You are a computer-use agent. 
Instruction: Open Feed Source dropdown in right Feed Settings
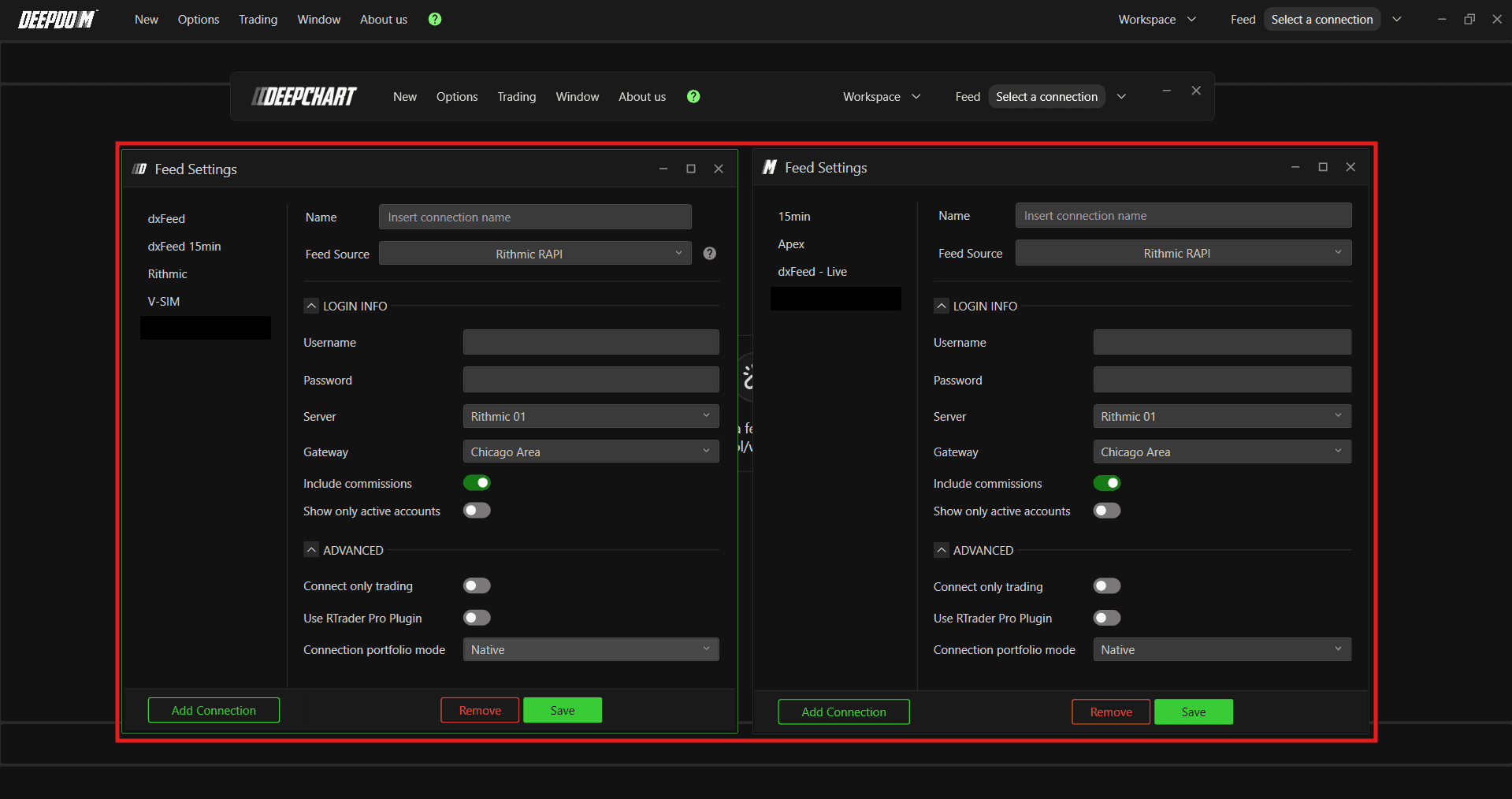[1183, 253]
